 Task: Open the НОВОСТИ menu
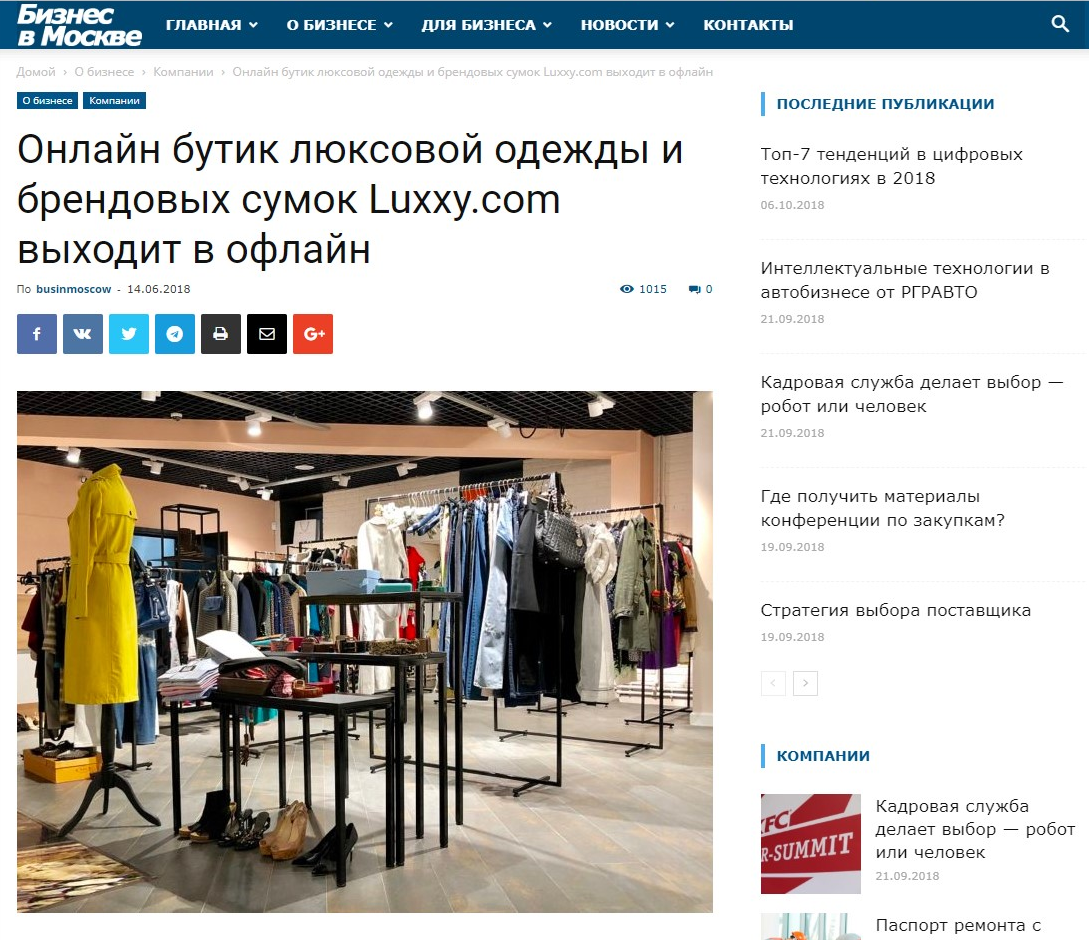[627, 25]
